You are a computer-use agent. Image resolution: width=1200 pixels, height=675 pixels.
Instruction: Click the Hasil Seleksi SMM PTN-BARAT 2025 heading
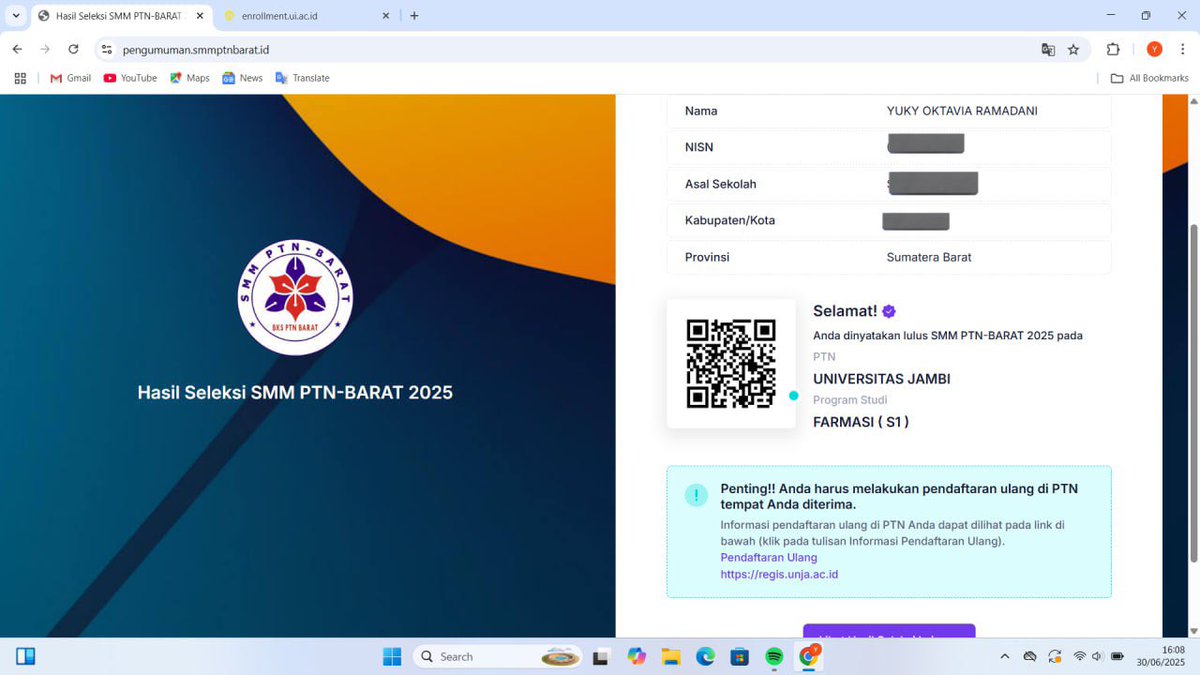pyautogui.click(x=295, y=393)
